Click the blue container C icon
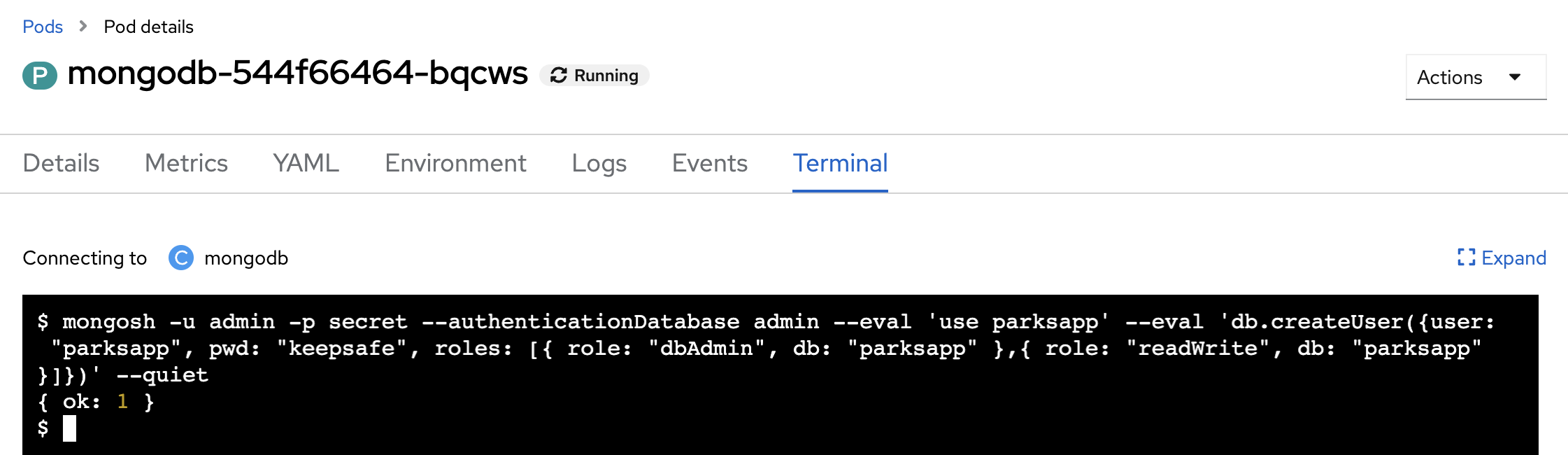 pos(181,258)
